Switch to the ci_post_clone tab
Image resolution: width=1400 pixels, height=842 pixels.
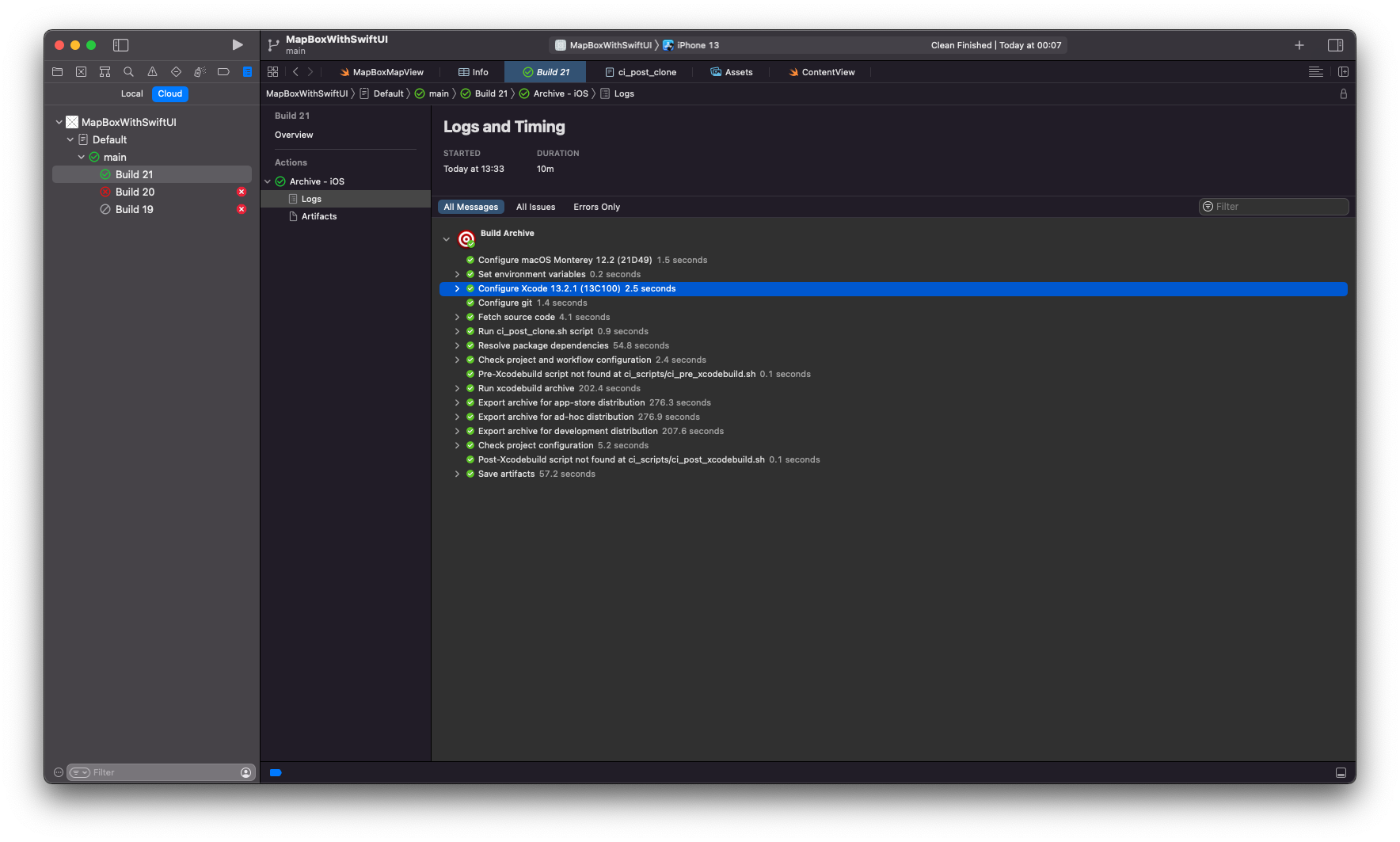(646, 72)
